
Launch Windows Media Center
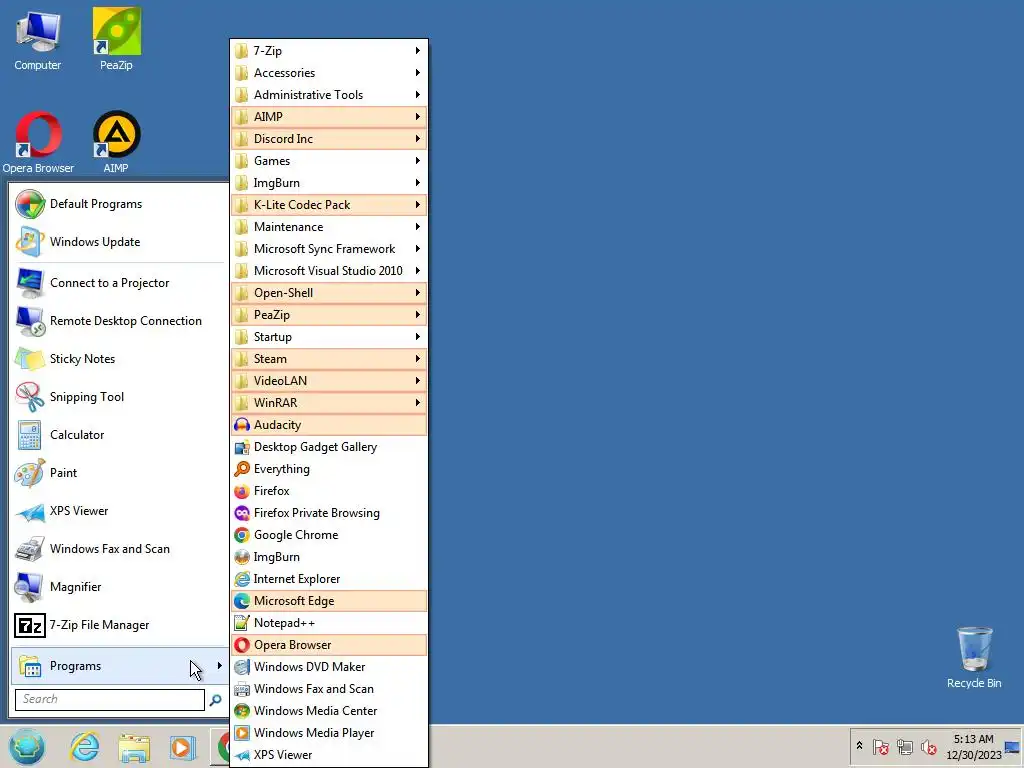[329, 711]
